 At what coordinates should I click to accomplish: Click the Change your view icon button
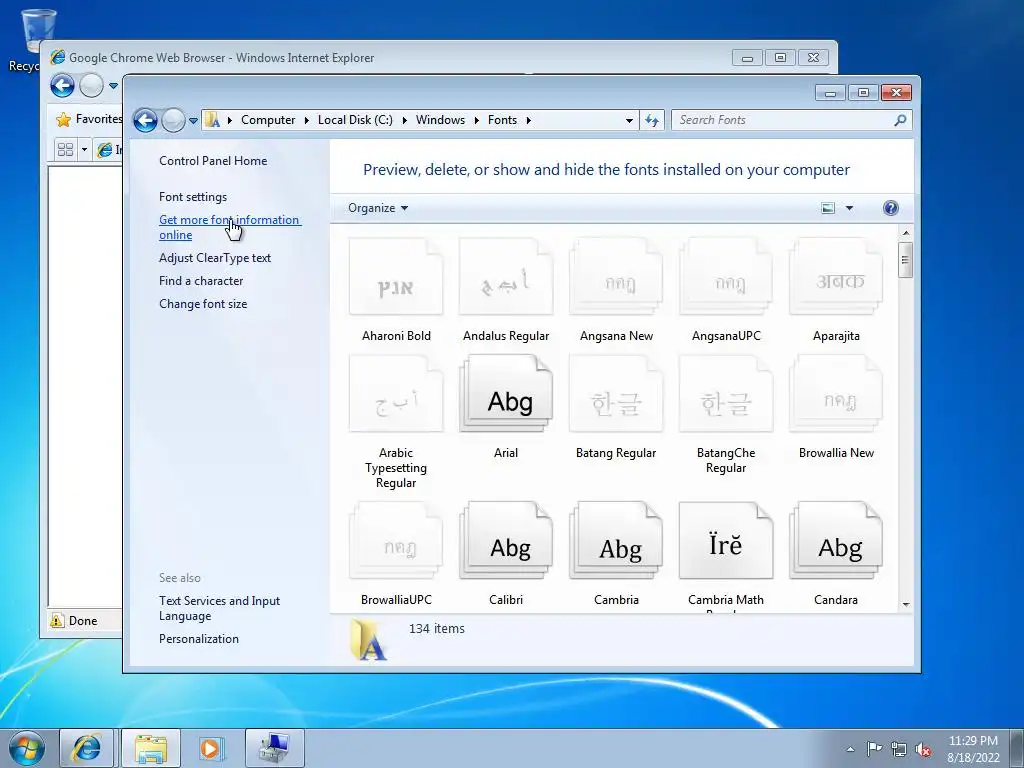[x=828, y=208]
